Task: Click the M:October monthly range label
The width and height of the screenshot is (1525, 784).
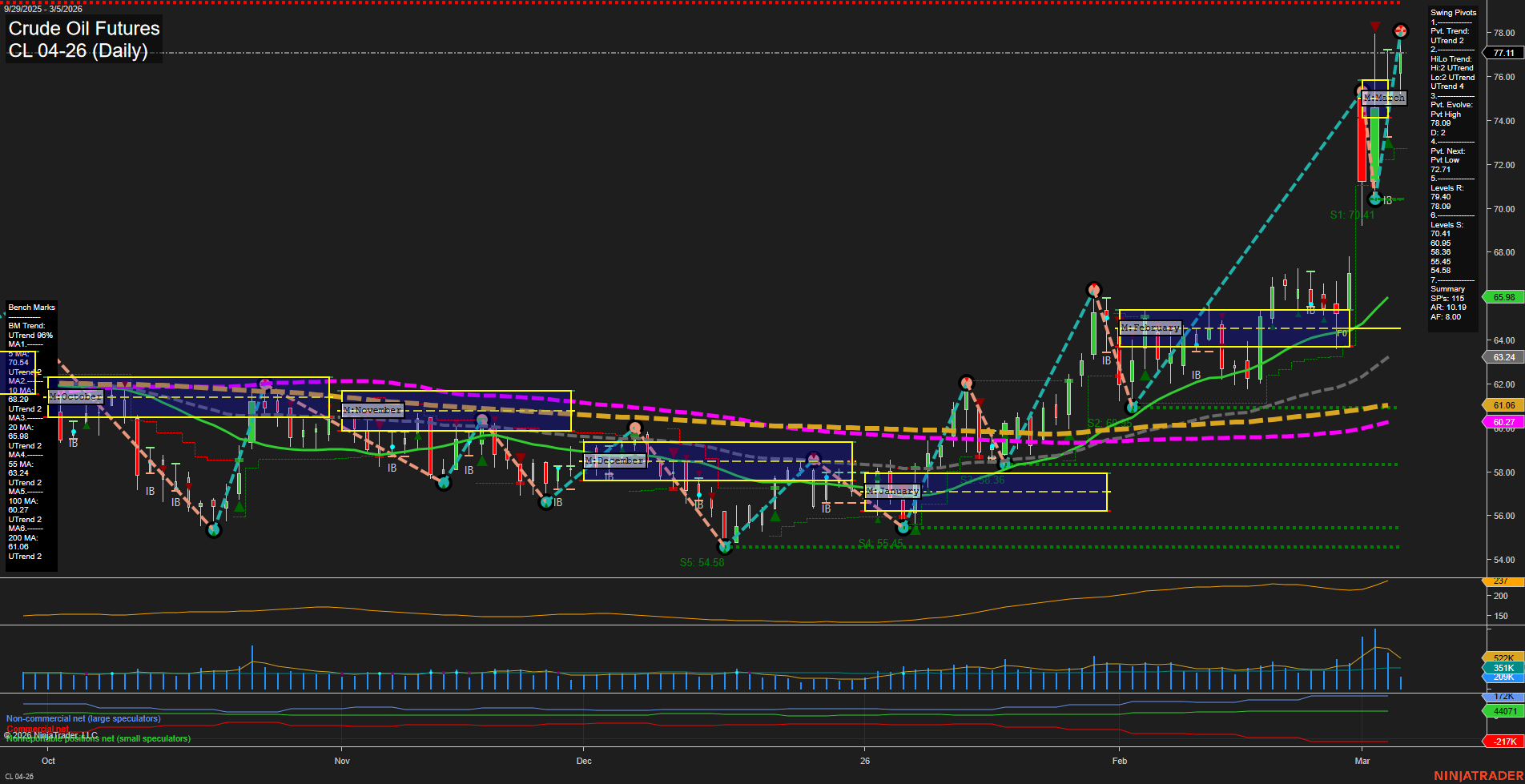Action: pos(74,396)
